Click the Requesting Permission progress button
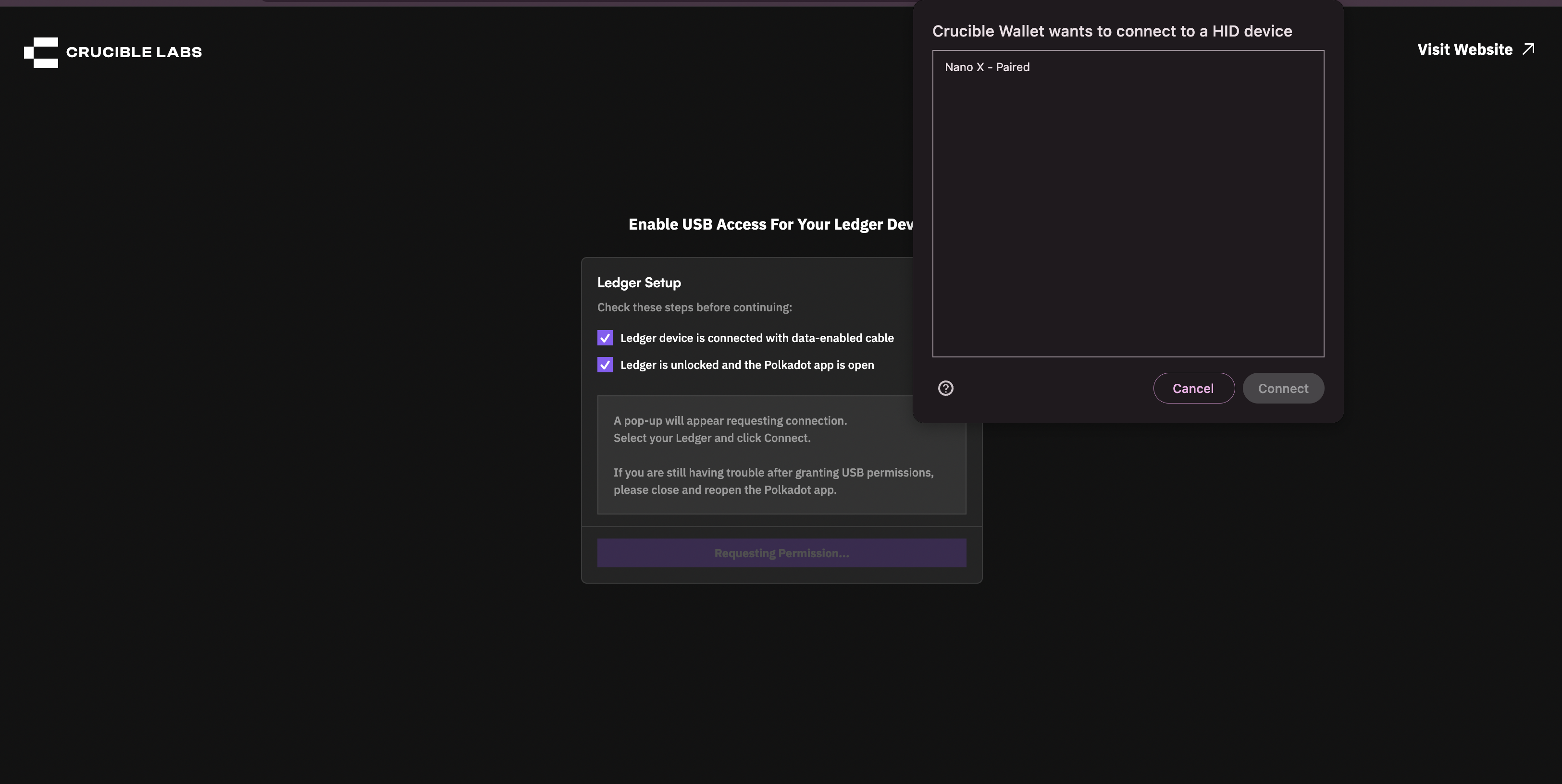This screenshot has height=784, width=1562. (x=781, y=552)
